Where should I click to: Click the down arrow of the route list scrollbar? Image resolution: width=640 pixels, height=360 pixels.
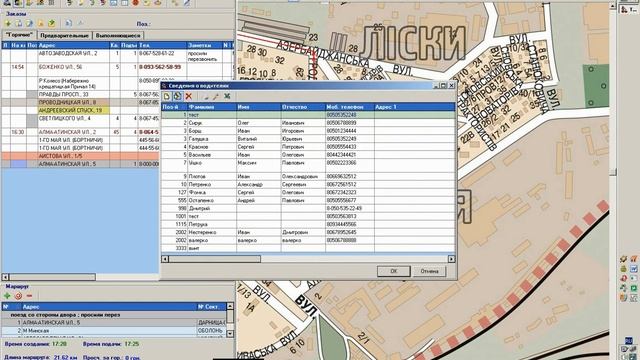(230, 334)
